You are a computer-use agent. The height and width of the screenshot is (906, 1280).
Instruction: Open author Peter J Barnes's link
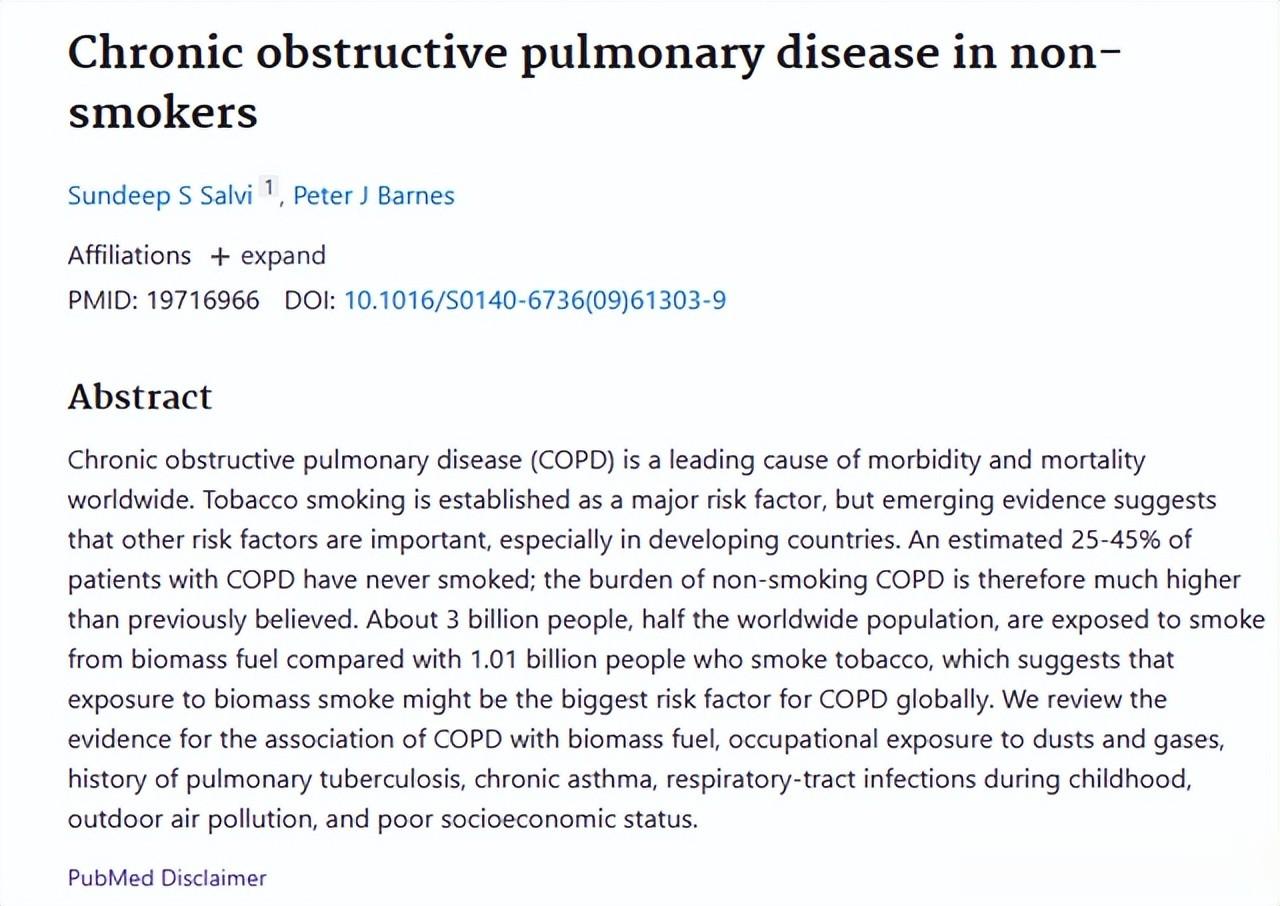pos(373,195)
